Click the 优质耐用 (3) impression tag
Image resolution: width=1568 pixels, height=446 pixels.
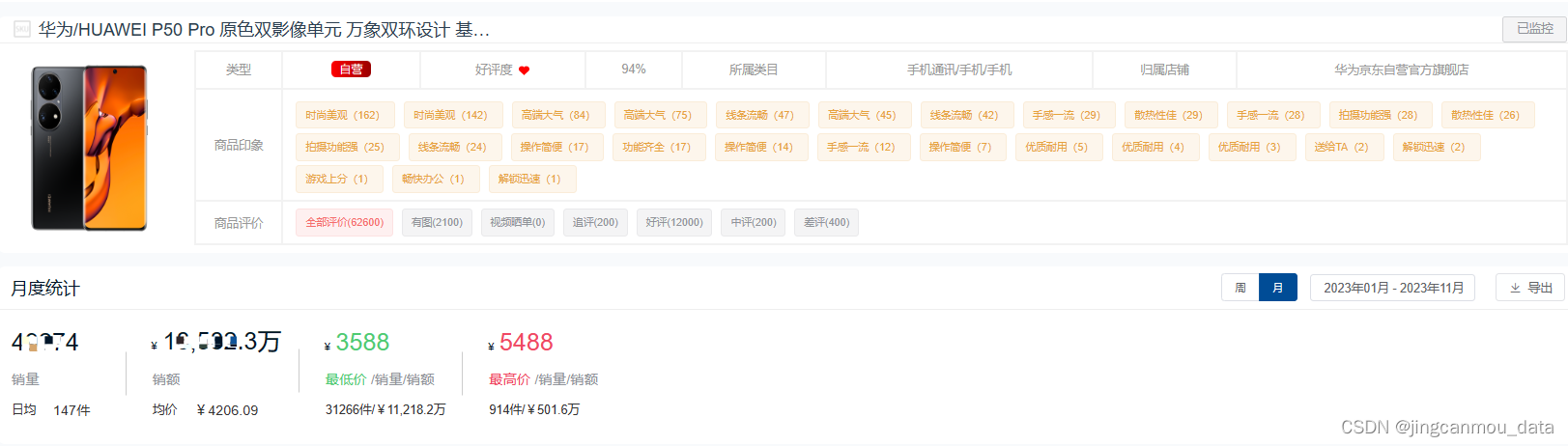pyautogui.click(x=1251, y=147)
